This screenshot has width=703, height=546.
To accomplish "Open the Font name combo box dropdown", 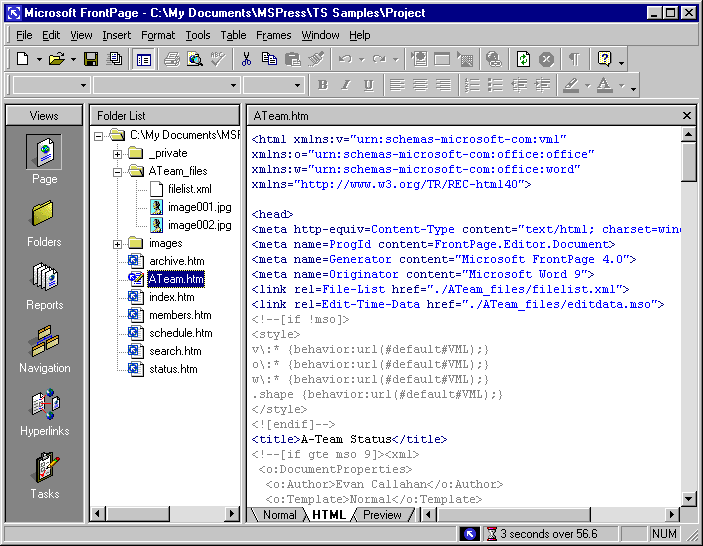I will point(233,85).
